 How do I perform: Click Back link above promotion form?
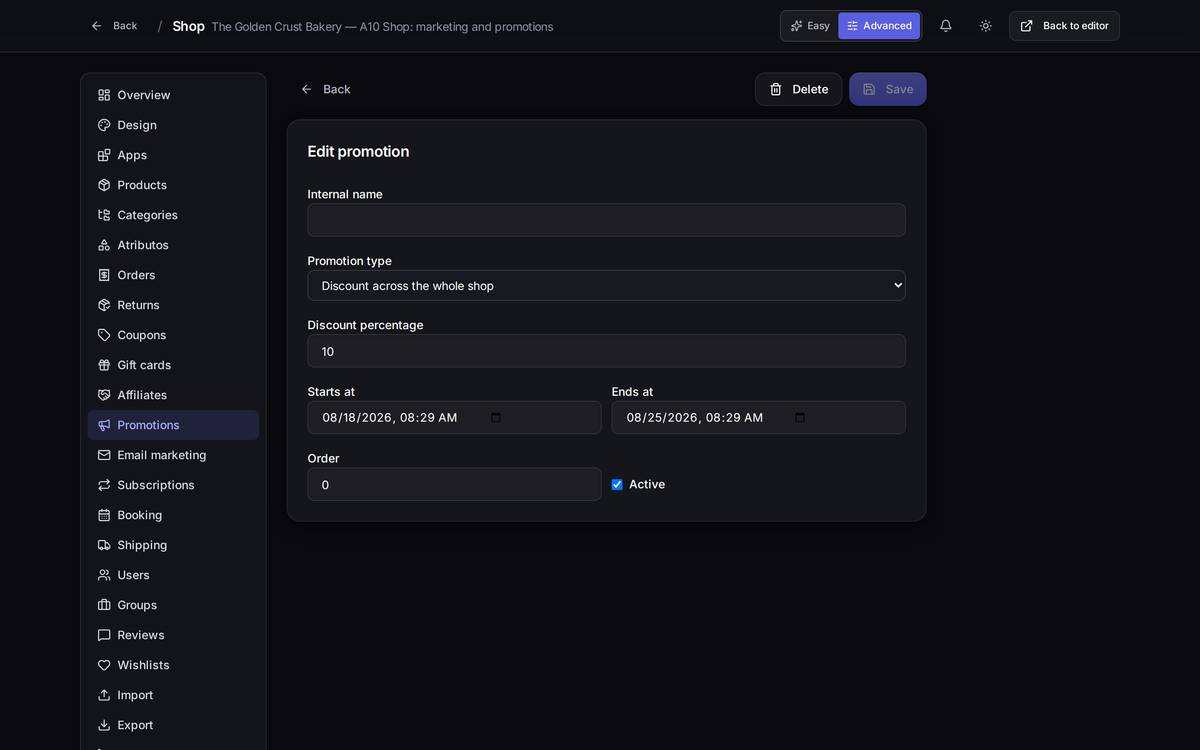tap(326, 89)
